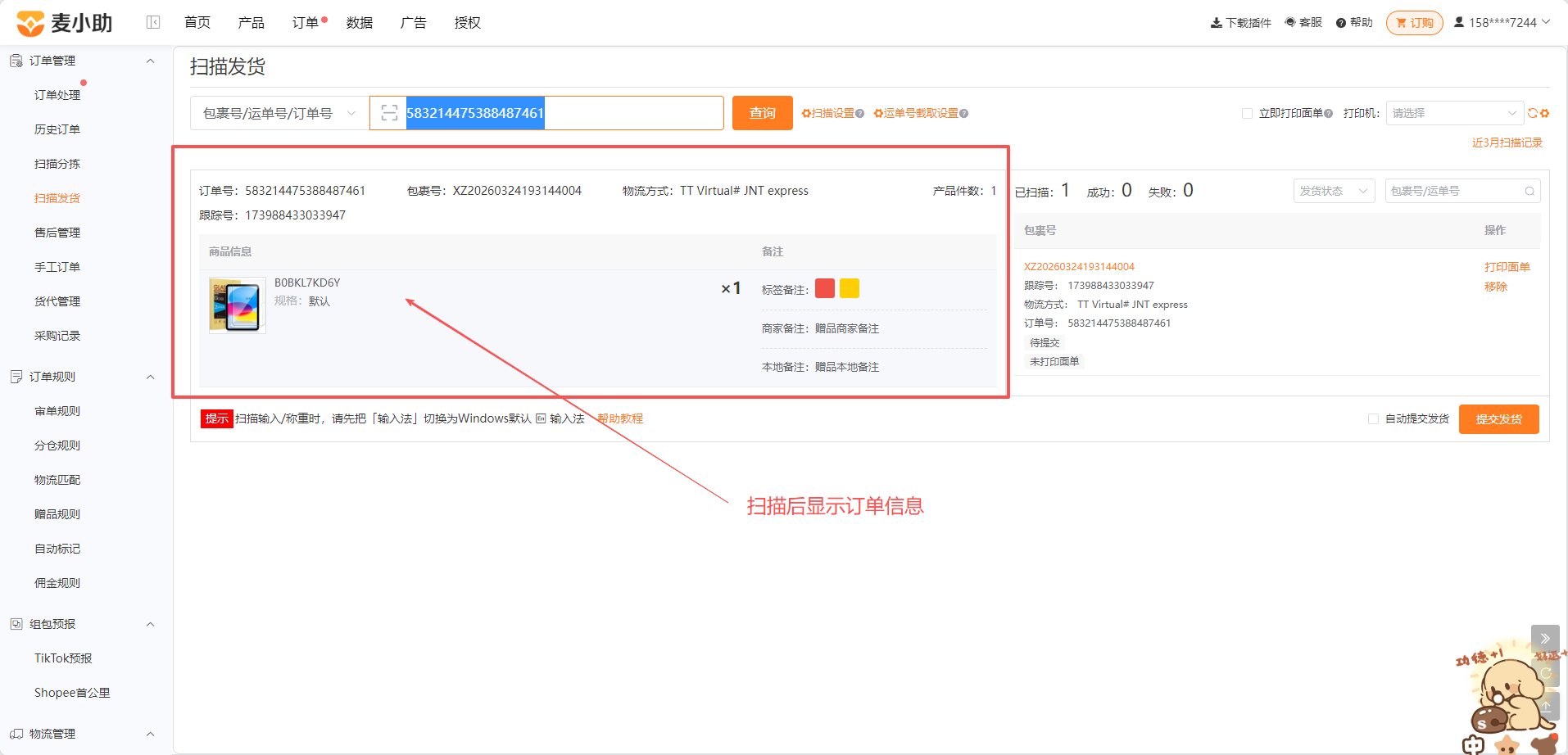Open the 授权 top menu

(468, 23)
